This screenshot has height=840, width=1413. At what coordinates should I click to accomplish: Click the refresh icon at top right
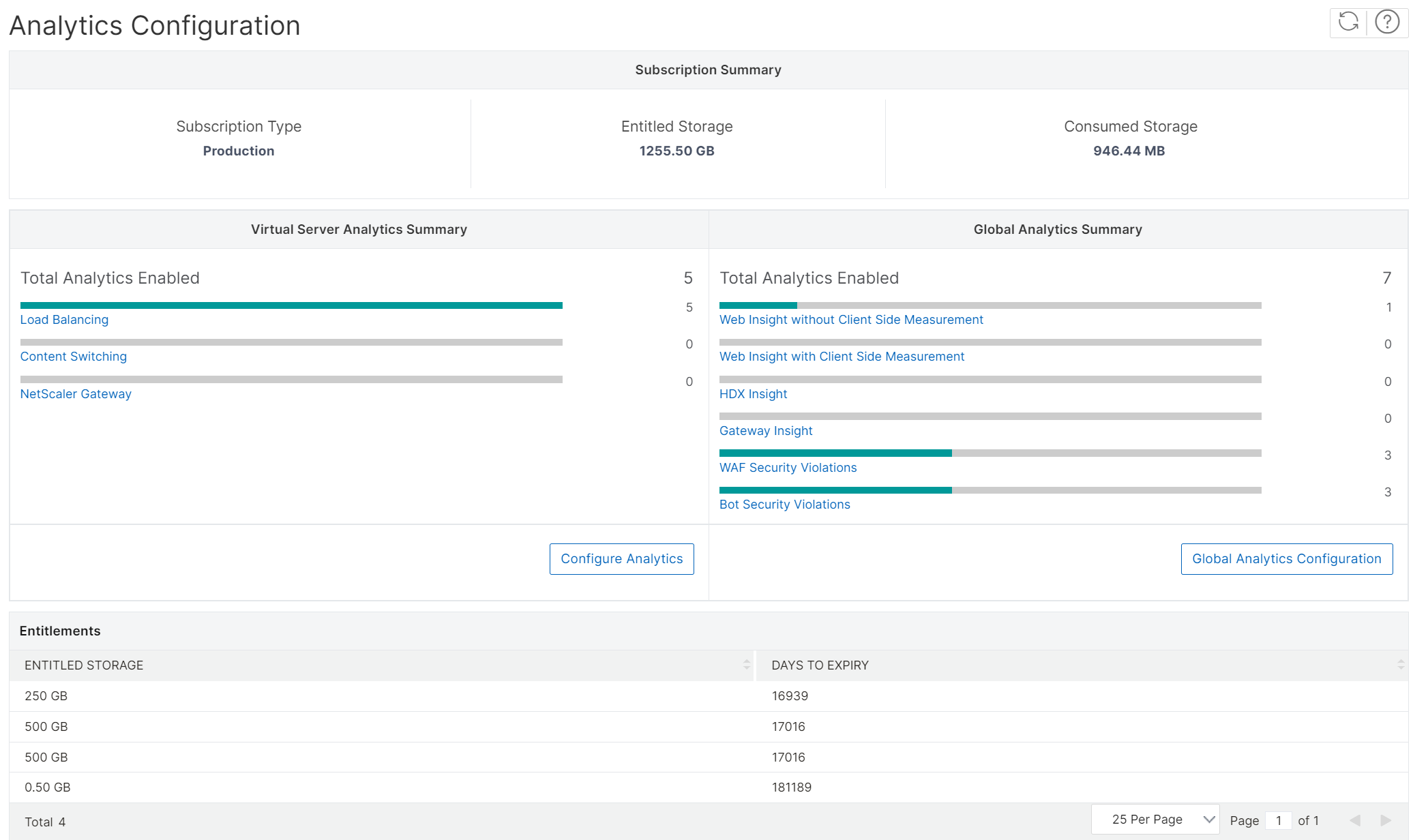pos(1348,22)
